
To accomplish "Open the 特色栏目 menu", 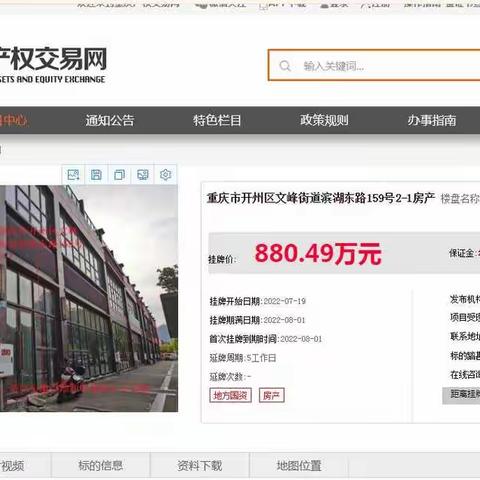I will (x=217, y=120).
